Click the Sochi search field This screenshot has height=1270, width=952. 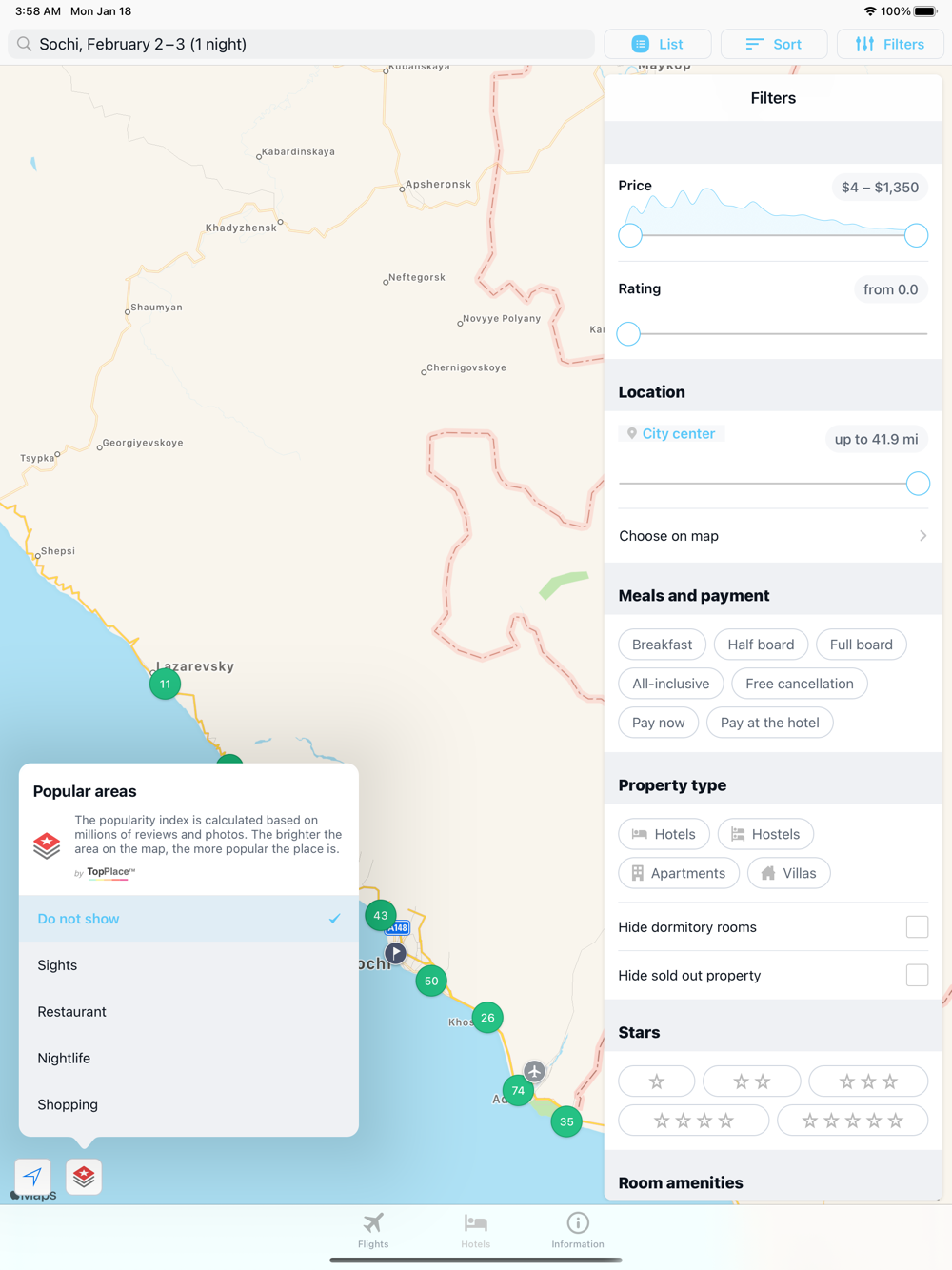[302, 44]
